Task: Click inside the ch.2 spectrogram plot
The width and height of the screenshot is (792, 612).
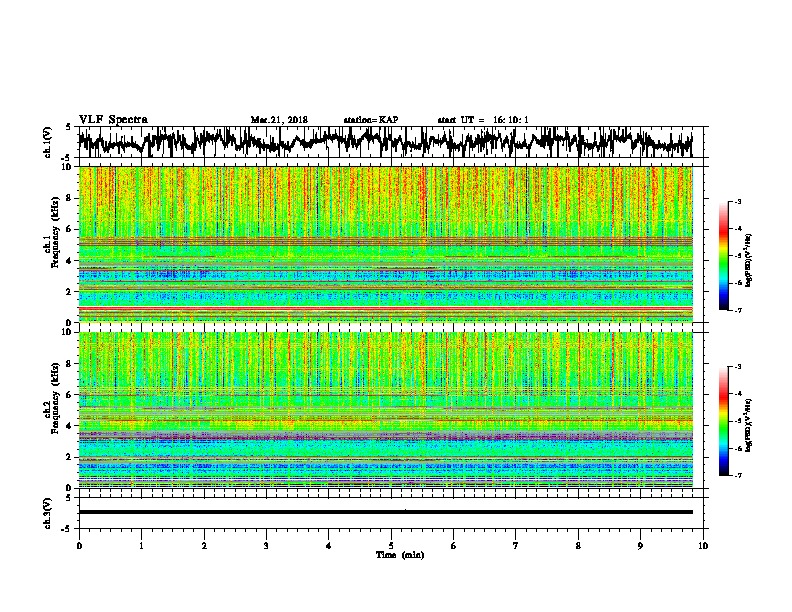Action: 385,410
